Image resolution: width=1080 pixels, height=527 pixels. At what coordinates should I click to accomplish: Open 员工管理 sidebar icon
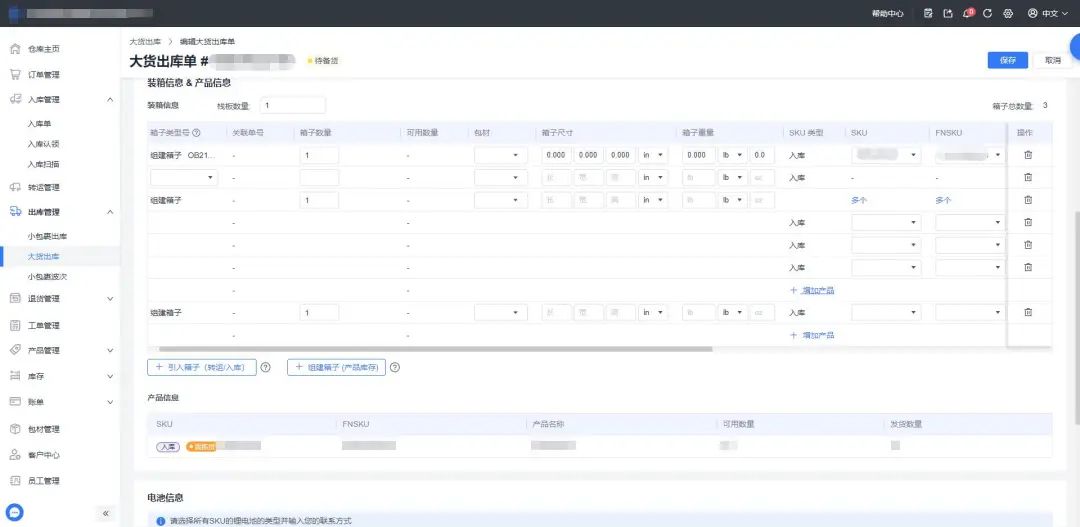[x=15, y=481]
